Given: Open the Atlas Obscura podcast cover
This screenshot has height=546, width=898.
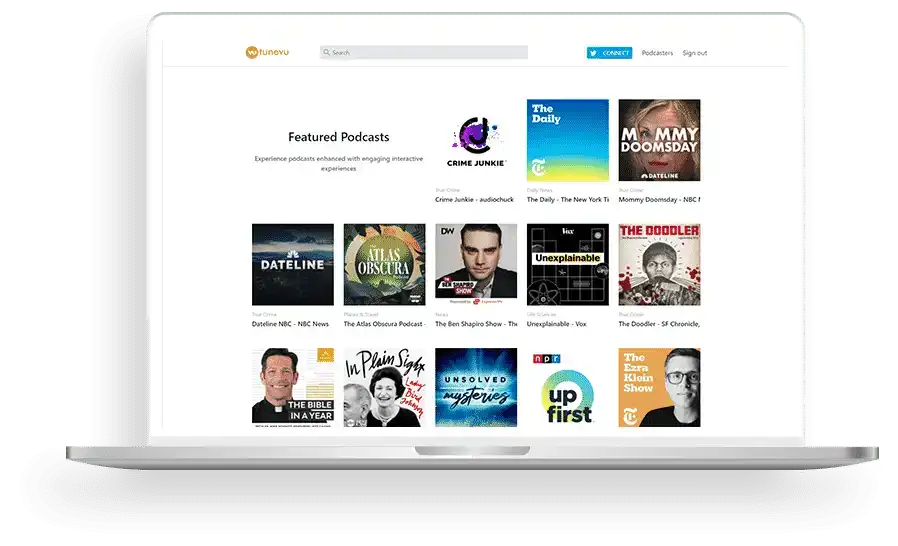Looking at the screenshot, I should (384, 264).
